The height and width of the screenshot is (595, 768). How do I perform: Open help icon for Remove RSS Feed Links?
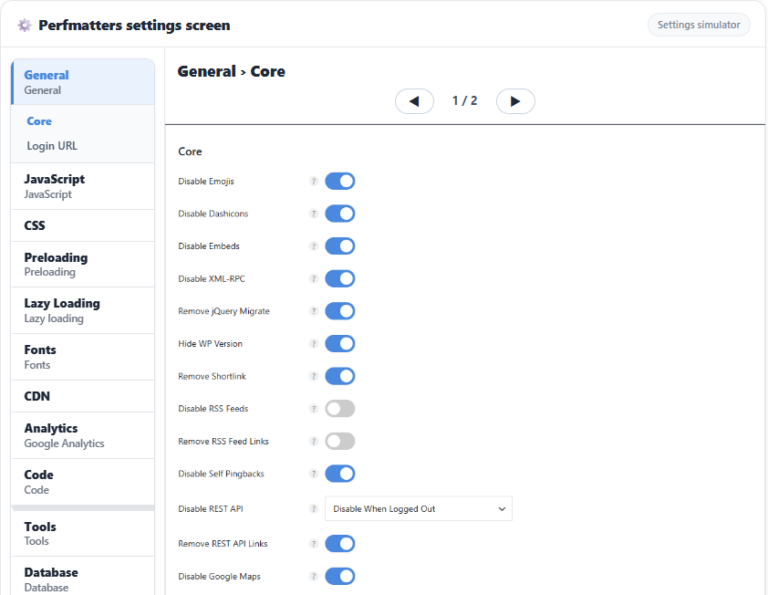click(x=314, y=441)
